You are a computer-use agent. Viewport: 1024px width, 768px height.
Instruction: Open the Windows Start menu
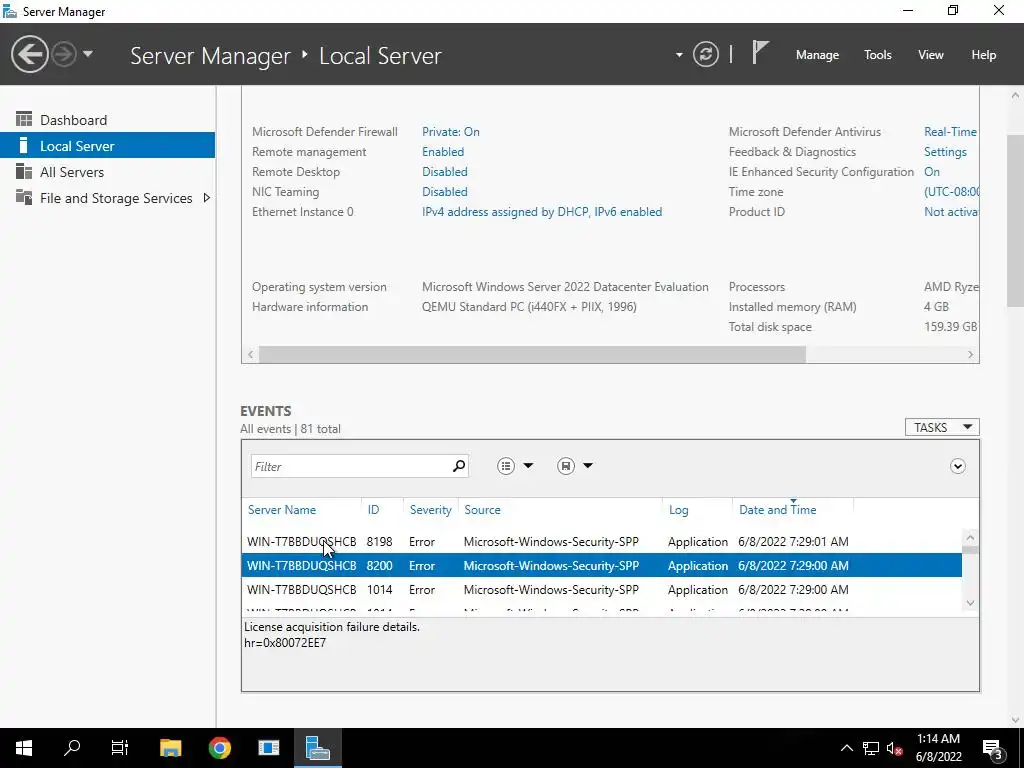[x=24, y=748]
